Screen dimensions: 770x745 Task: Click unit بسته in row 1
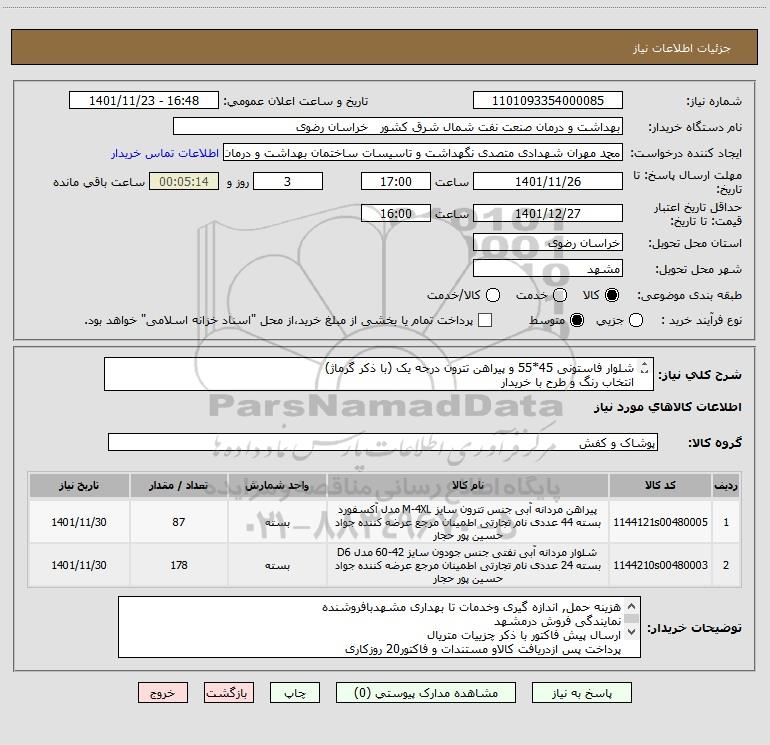pos(277,523)
